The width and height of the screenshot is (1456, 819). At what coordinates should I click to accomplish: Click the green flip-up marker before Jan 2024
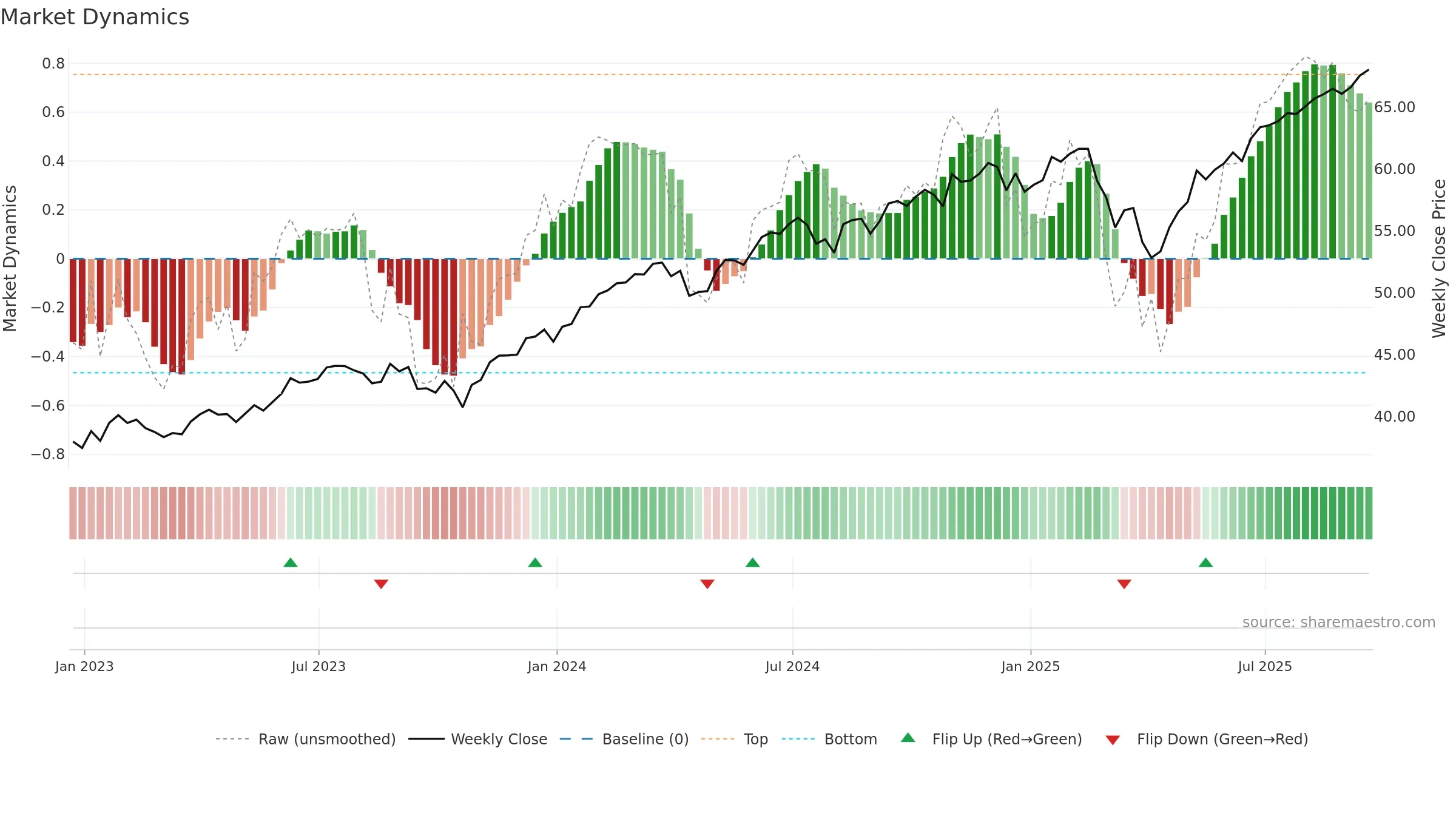coord(535,562)
